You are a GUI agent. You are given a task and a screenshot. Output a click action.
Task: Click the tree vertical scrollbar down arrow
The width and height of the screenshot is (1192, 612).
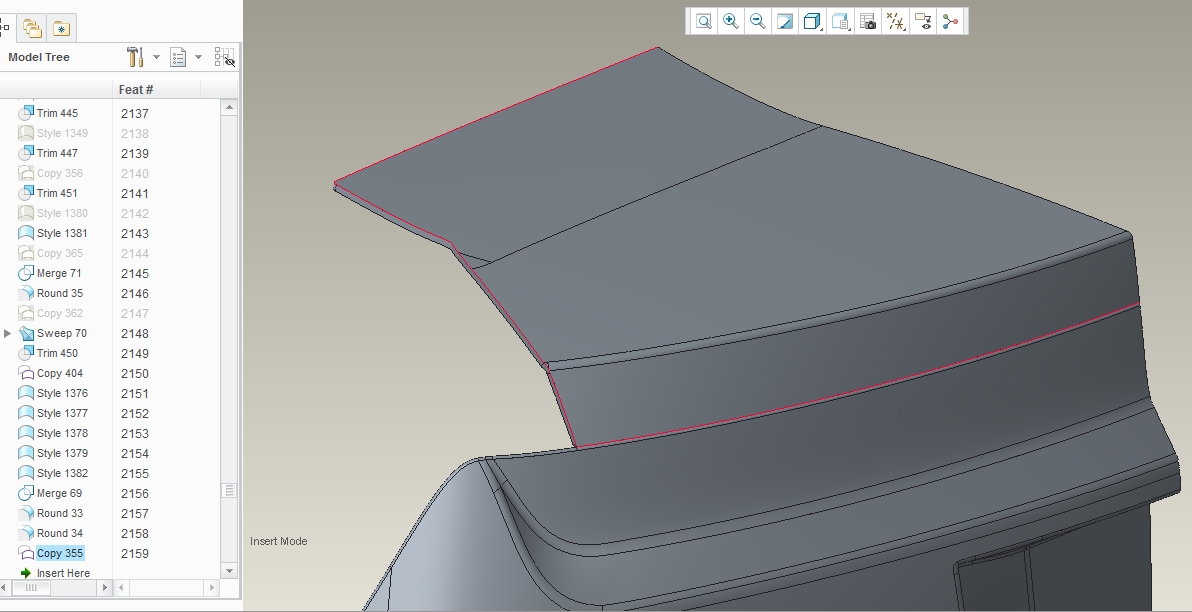(229, 571)
